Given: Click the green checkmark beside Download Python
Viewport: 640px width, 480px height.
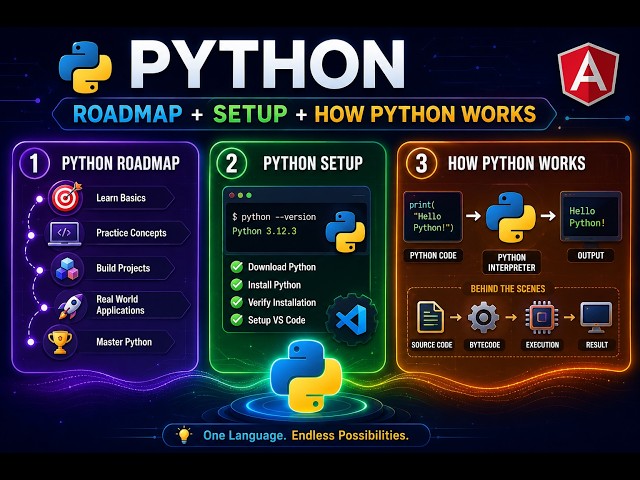Looking at the screenshot, I should (237, 267).
